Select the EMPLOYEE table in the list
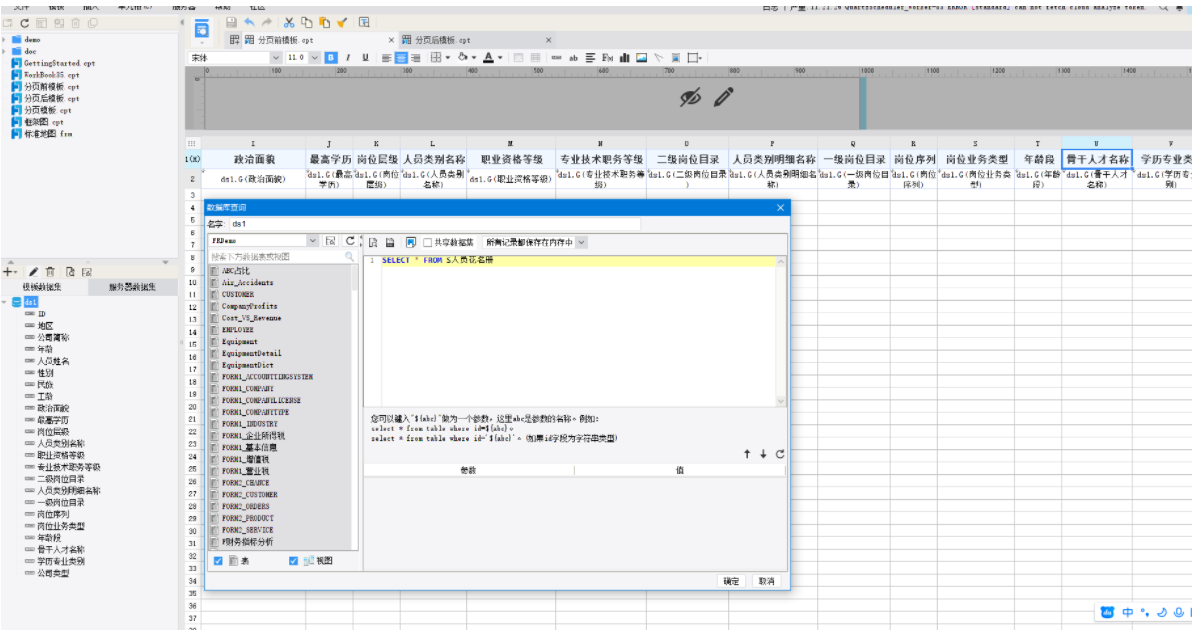Screen dimensions: 1199x641 coord(238,330)
